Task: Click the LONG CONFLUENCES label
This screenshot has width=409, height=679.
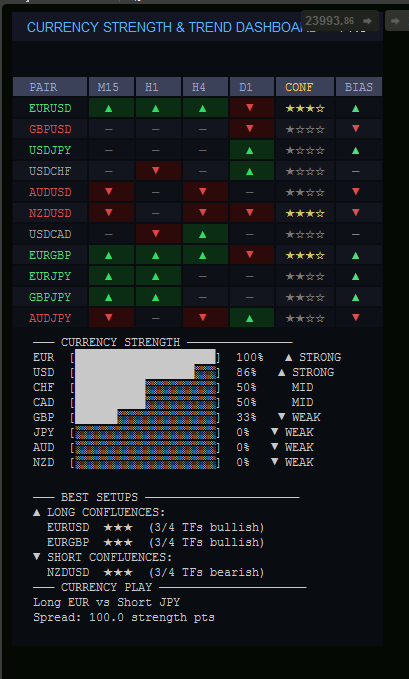Action: (106, 512)
